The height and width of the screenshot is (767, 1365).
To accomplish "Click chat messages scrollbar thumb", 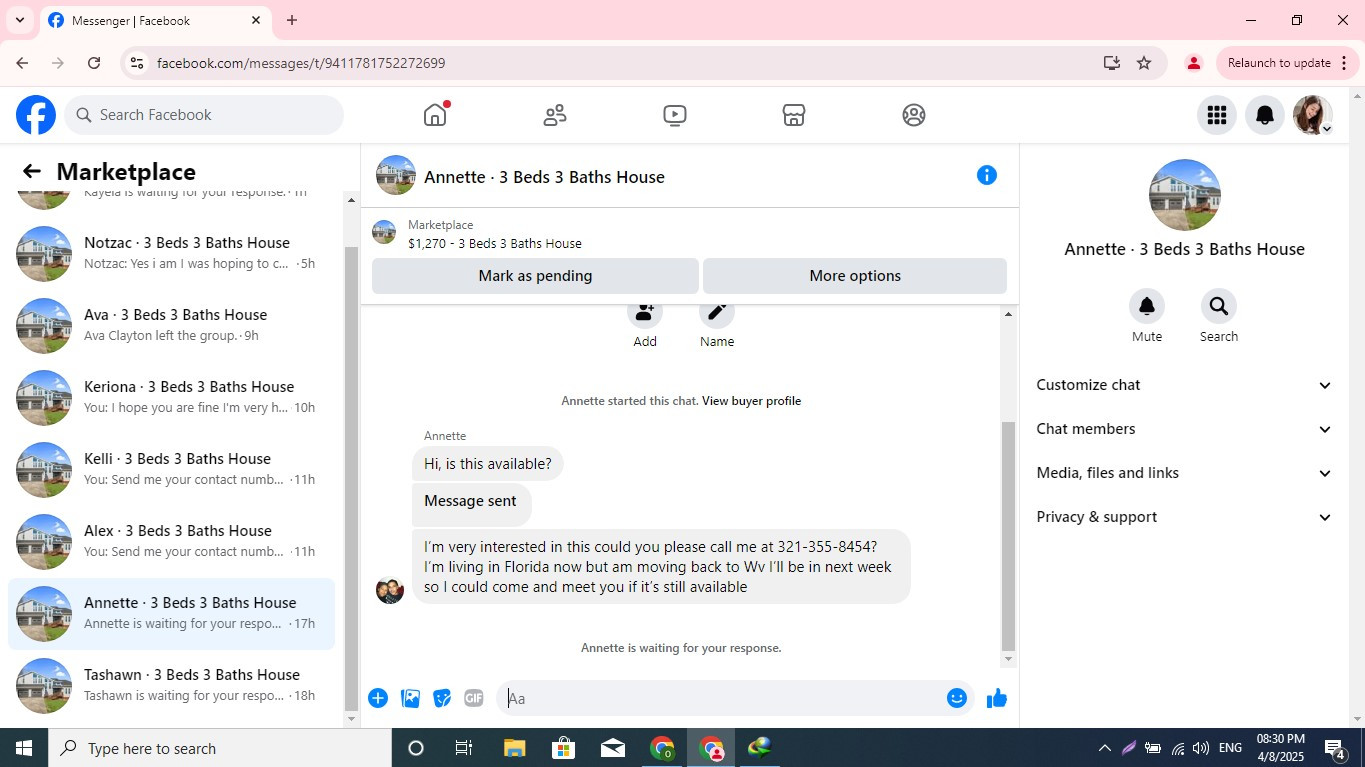I will point(1008,535).
